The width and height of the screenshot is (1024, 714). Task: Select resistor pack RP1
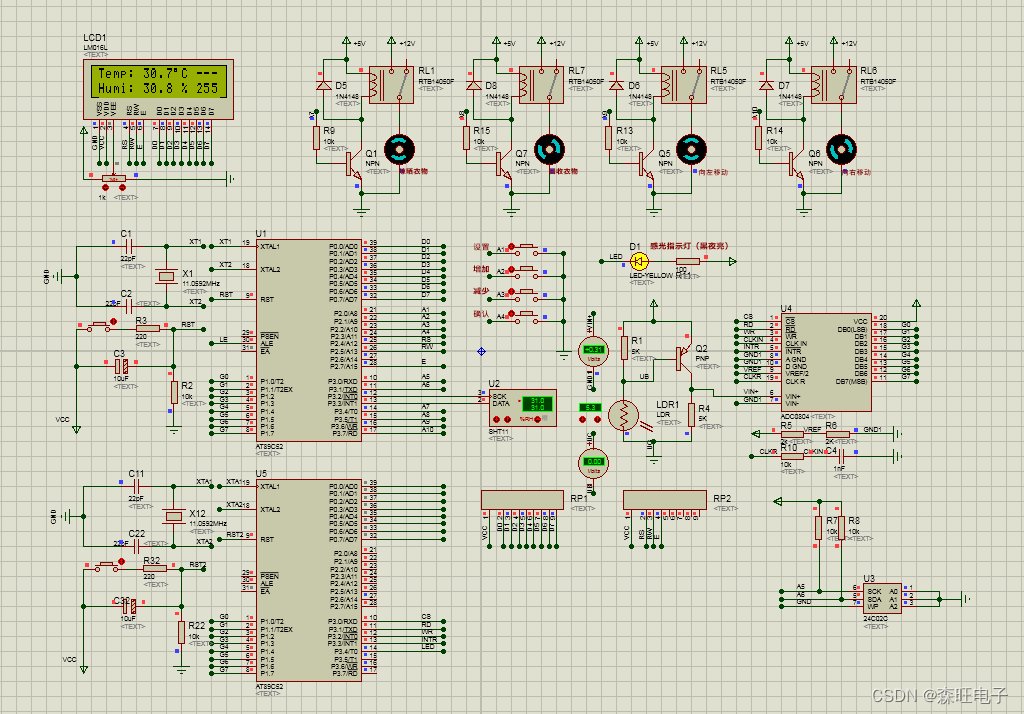(x=522, y=500)
